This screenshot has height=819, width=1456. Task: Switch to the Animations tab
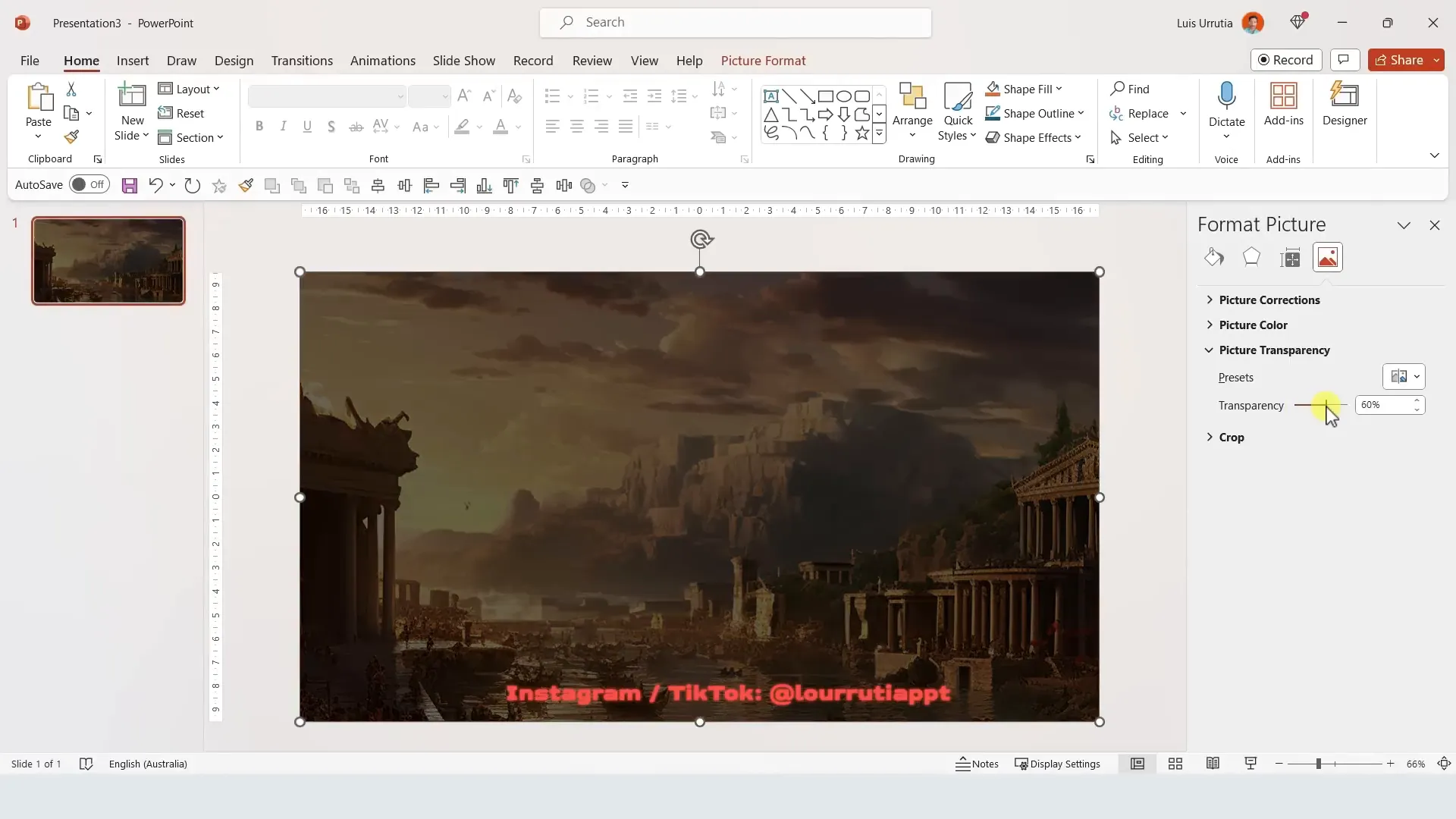[383, 61]
